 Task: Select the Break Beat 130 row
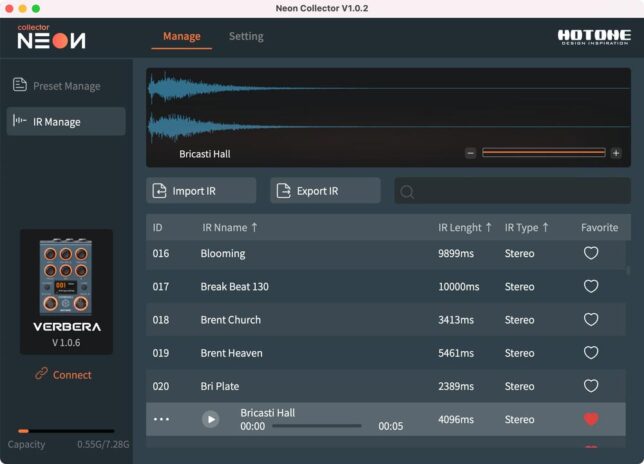click(386, 287)
